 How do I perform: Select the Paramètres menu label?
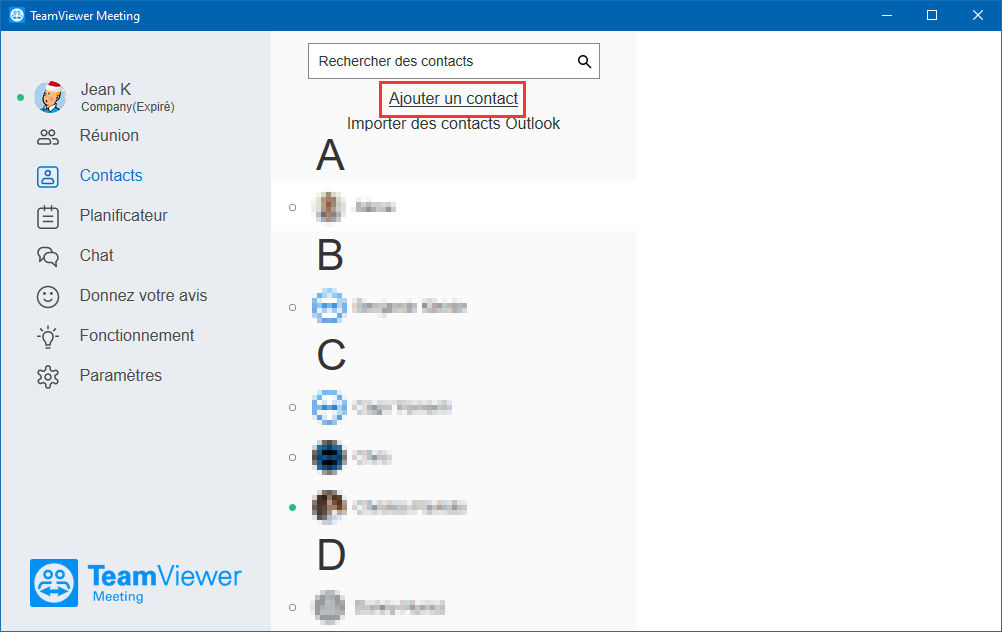click(121, 375)
